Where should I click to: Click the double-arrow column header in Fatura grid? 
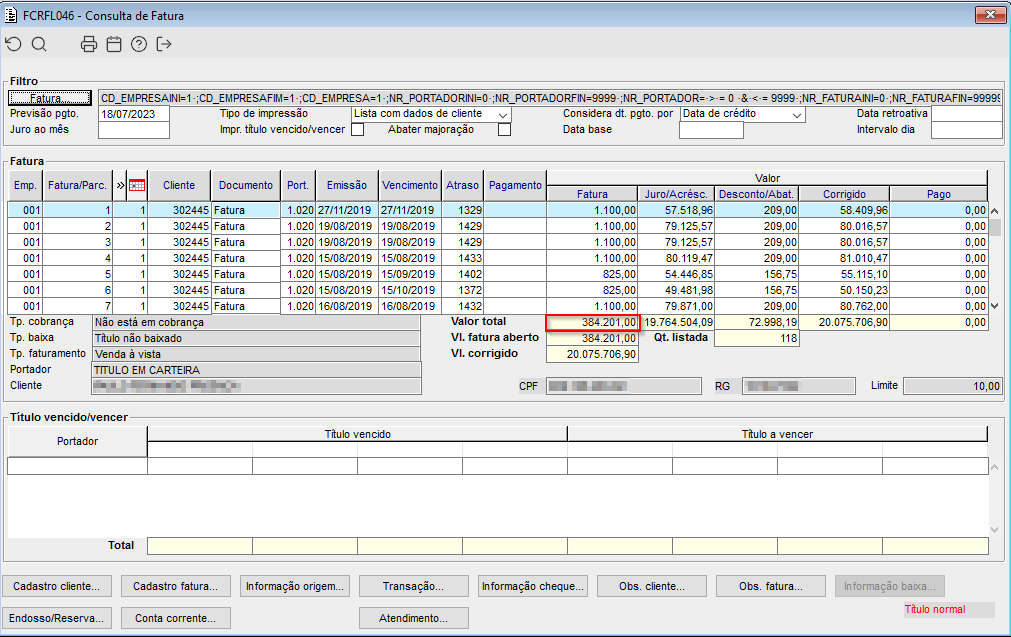(x=121, y=185)
